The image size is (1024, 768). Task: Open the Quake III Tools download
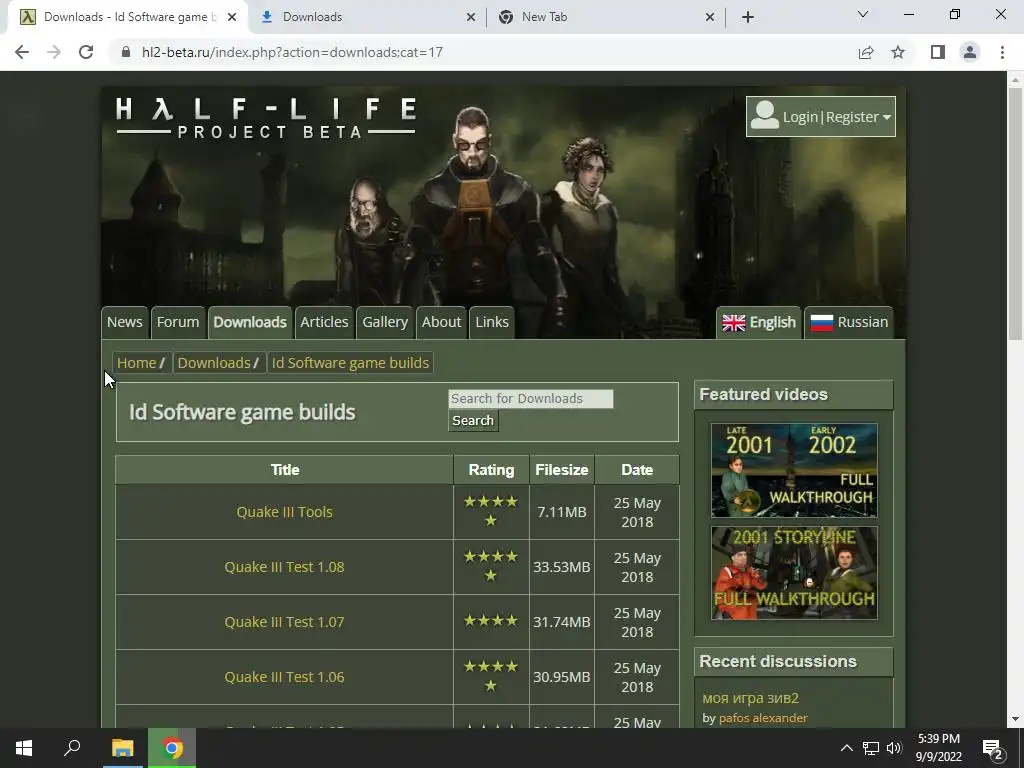(285, 512)
